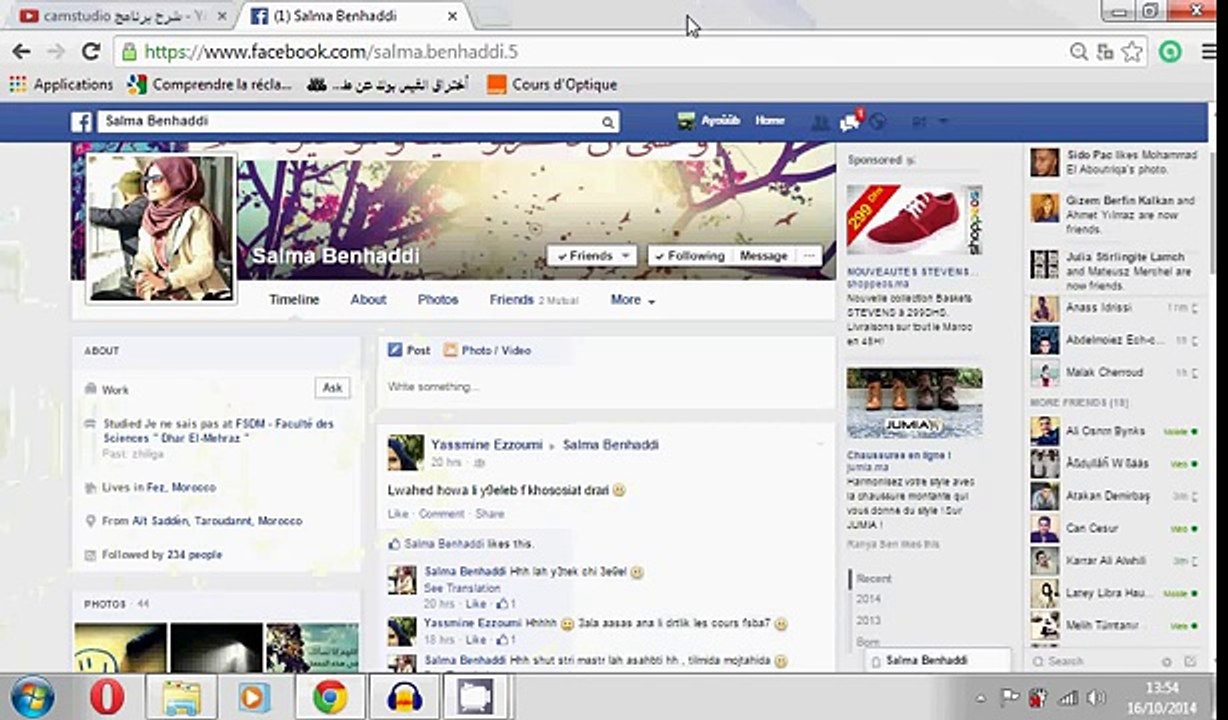
Task: Open the Applications shortcut in bookmarks bar
Action: 61,85
